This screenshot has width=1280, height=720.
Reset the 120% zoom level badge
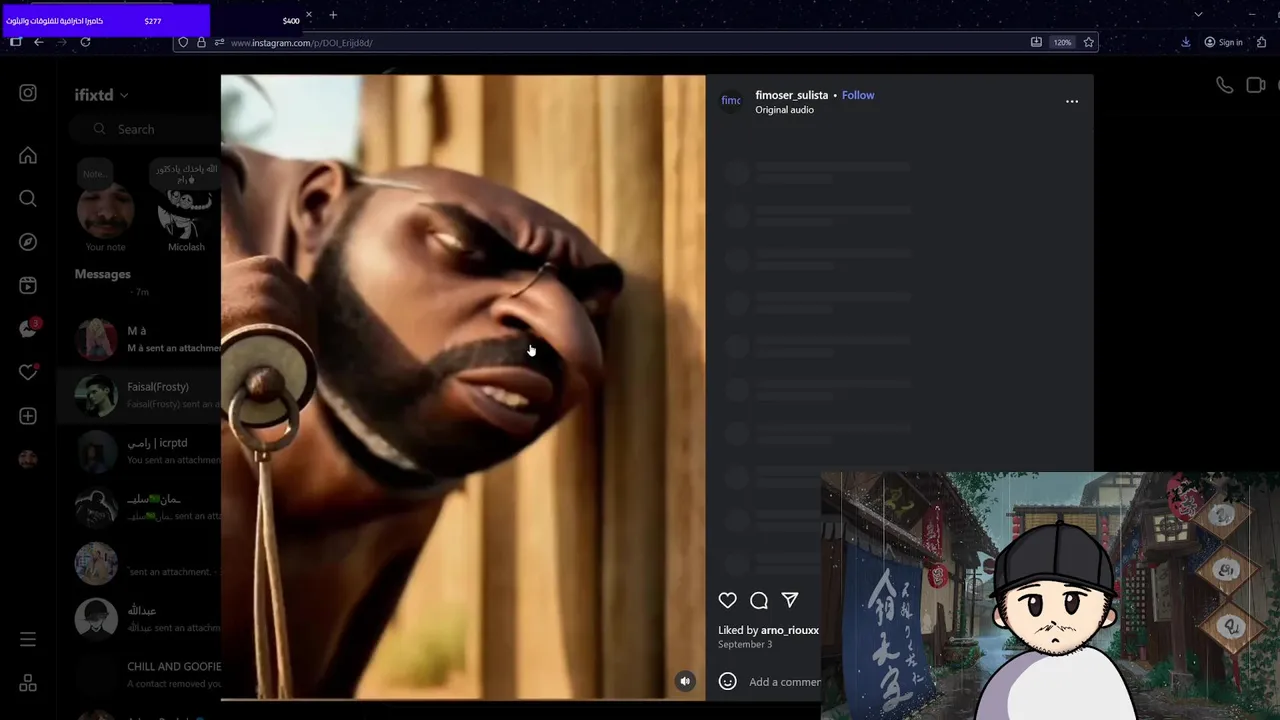point(1062,42)
